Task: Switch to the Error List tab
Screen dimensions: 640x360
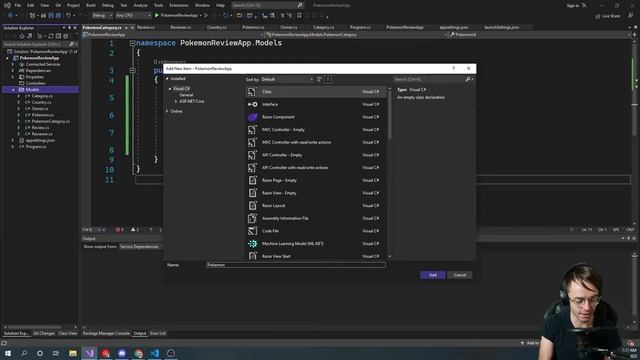Action: point(158,333)
